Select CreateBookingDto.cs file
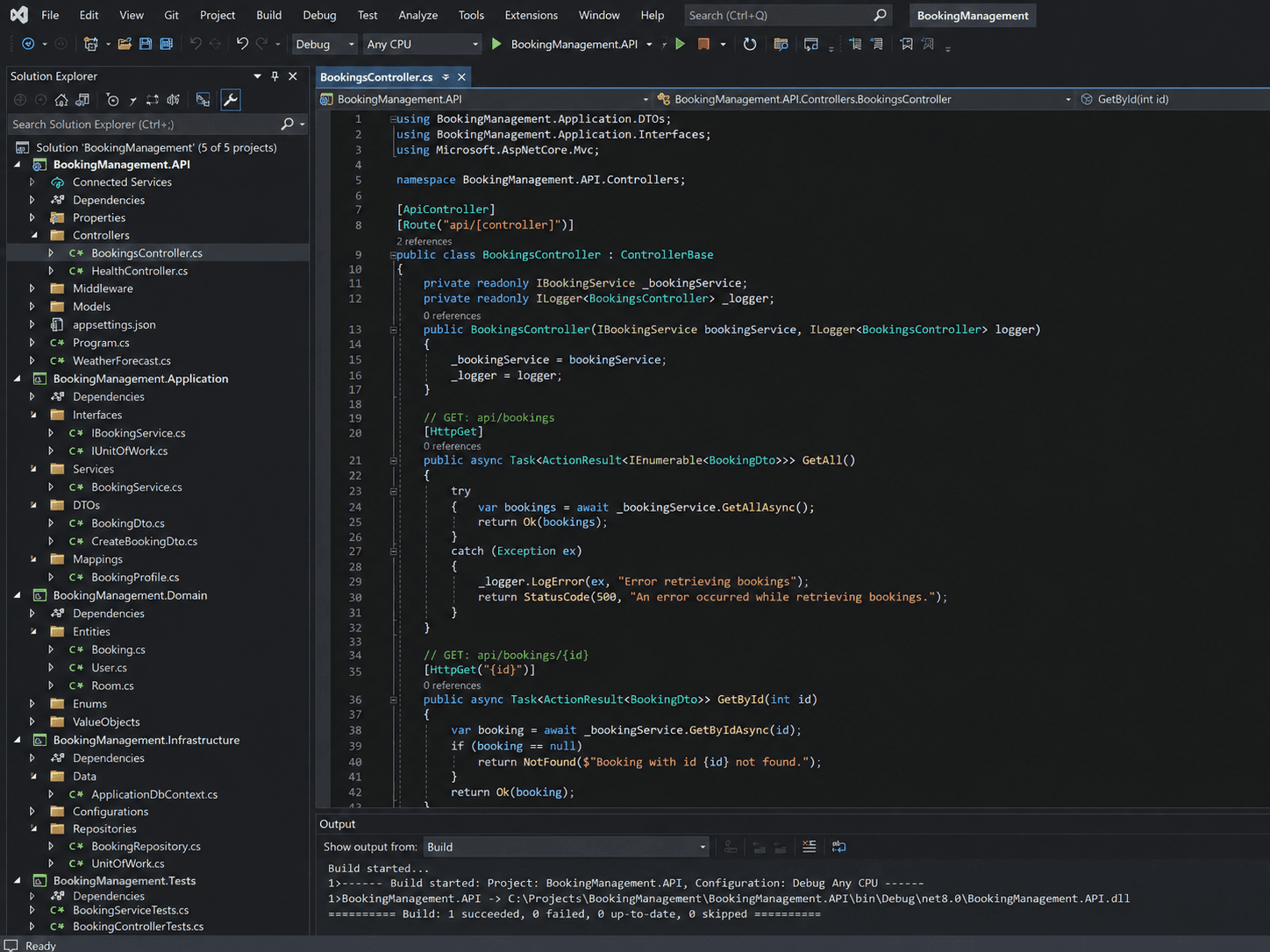1270x952 pixels. 144,541
